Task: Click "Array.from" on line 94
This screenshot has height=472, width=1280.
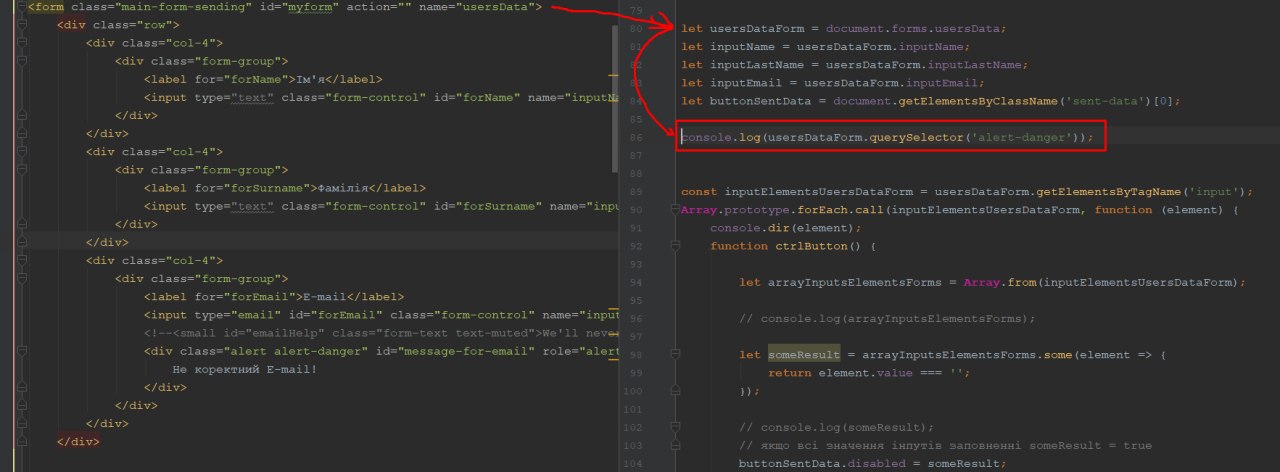Action: point(1000,282)
